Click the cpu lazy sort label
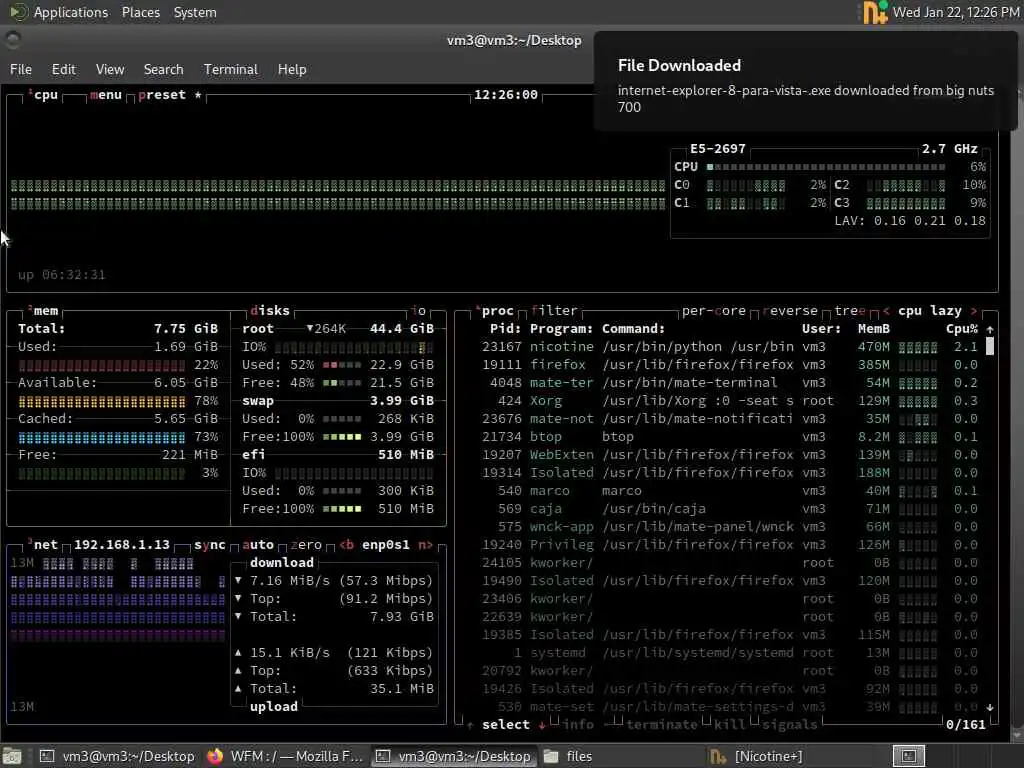Image resolution: width=1024 pixels, height=768 pixels. click(930, 311)
